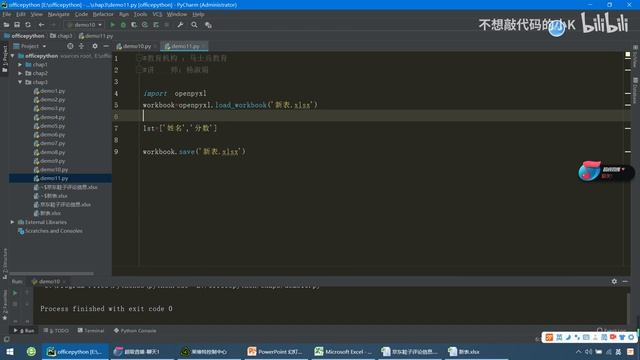Click the project panel horizontal scrollbar
Image resolution: width=640 pixels, height=360 pixels.
[x=51, y=273]
